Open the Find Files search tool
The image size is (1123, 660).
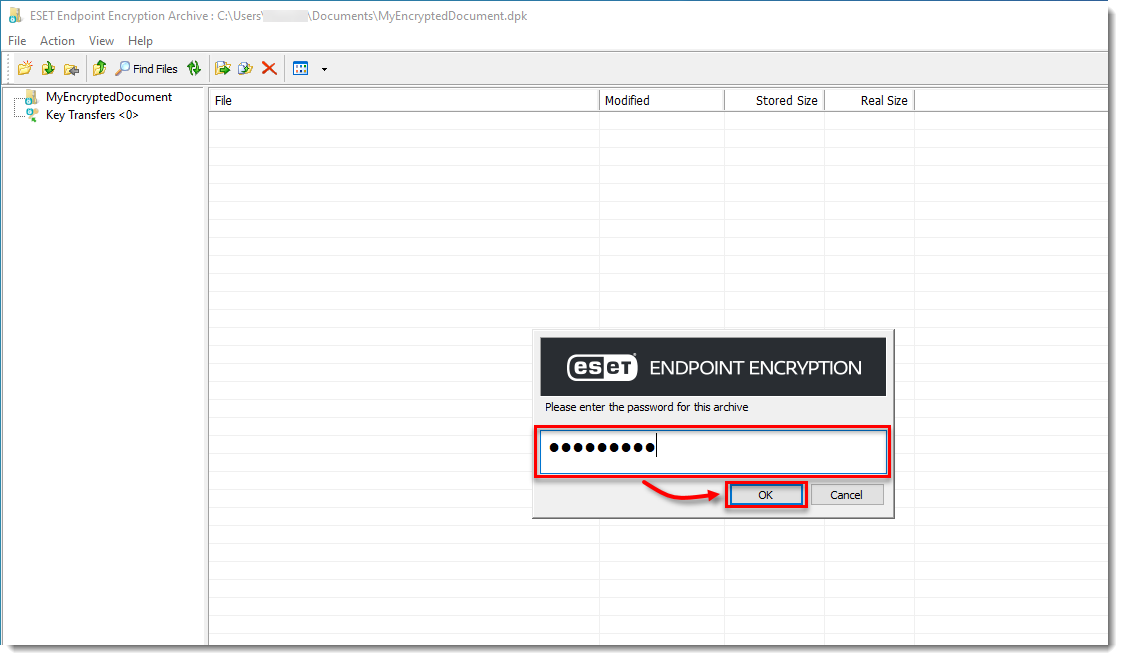click(x=145, y=68)
